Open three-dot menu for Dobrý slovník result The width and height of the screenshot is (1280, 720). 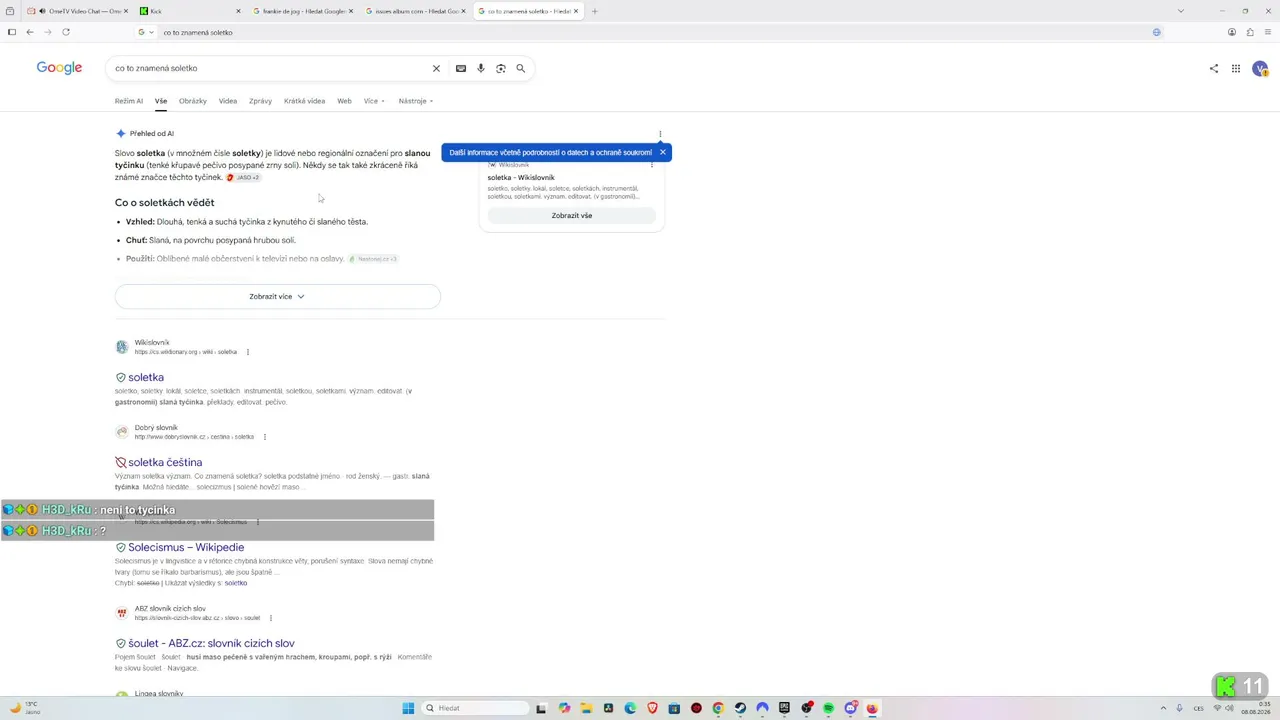[x=265, y=437]
